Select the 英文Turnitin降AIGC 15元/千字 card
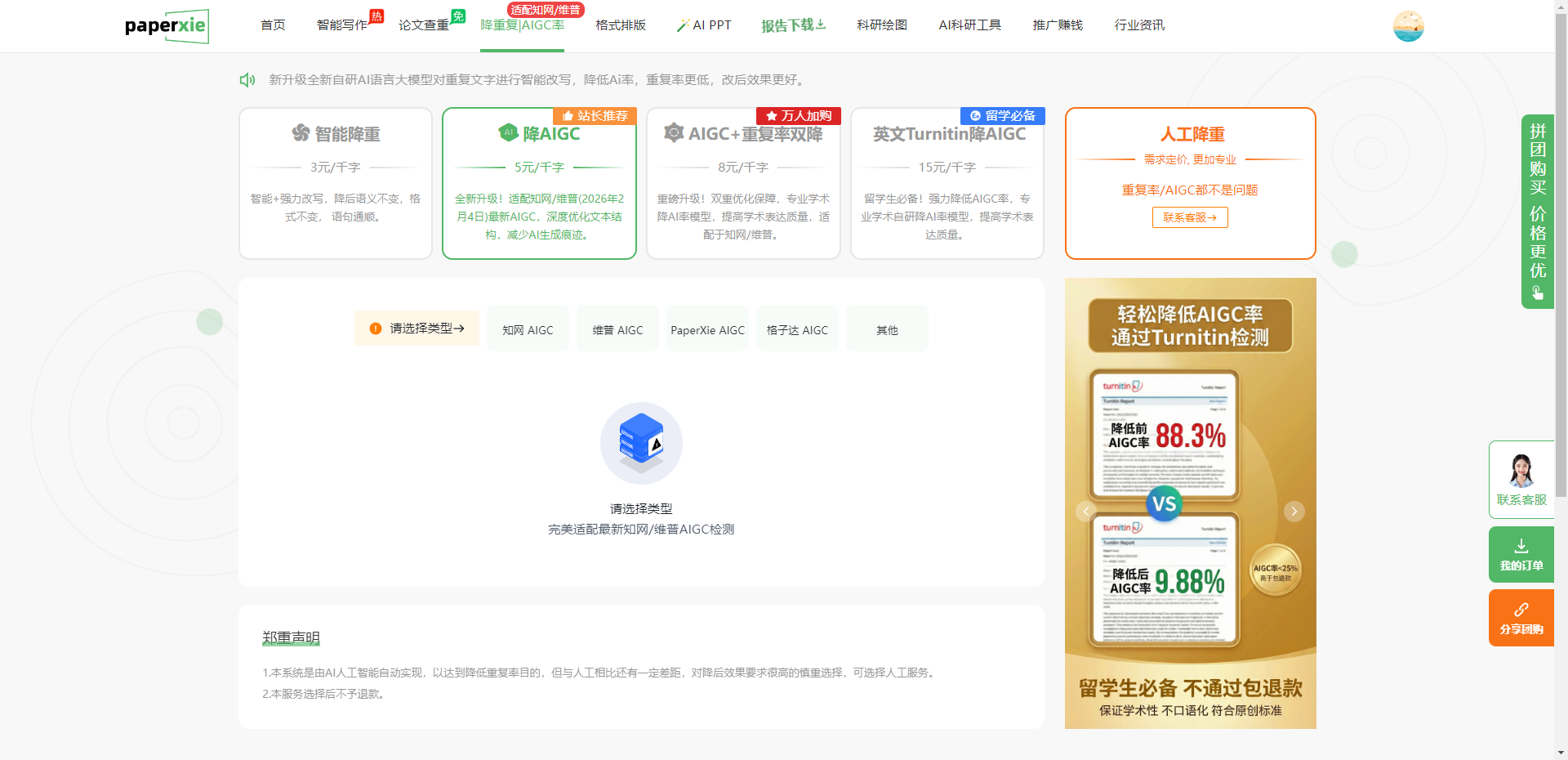 (x=947, y=184)
